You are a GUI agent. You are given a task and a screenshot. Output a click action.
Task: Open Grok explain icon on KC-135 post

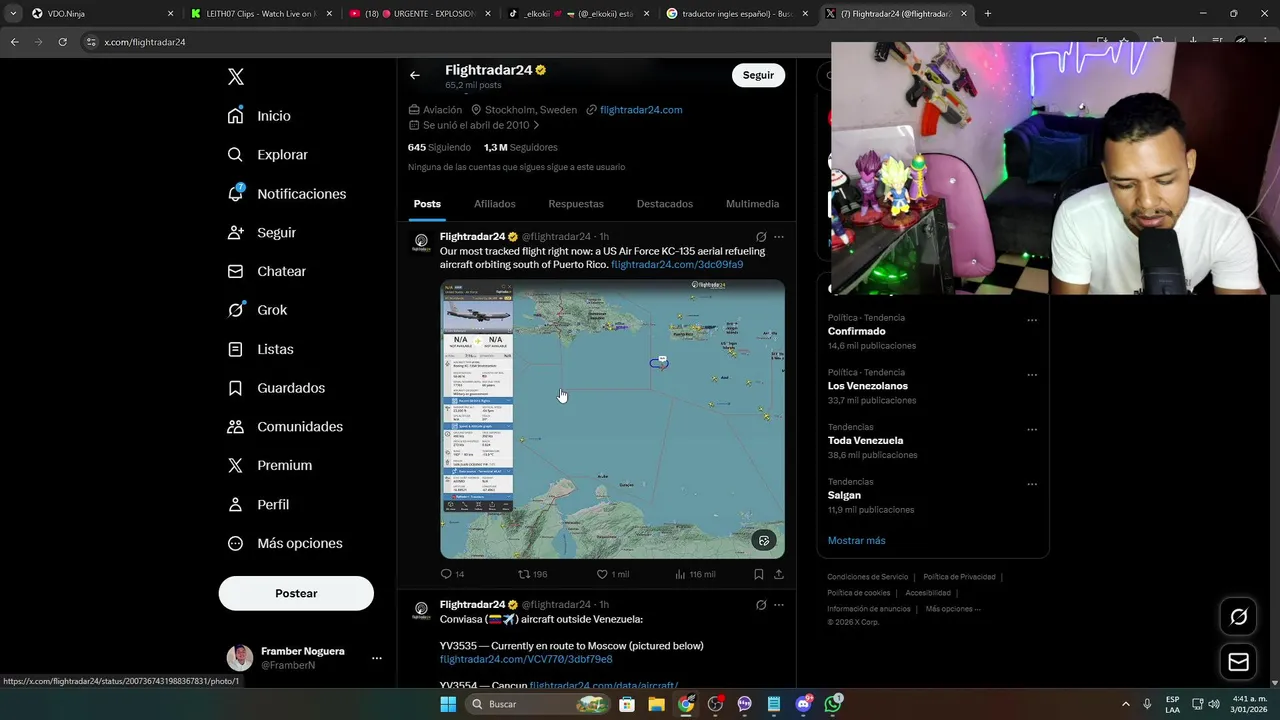[x=761, y=237]
